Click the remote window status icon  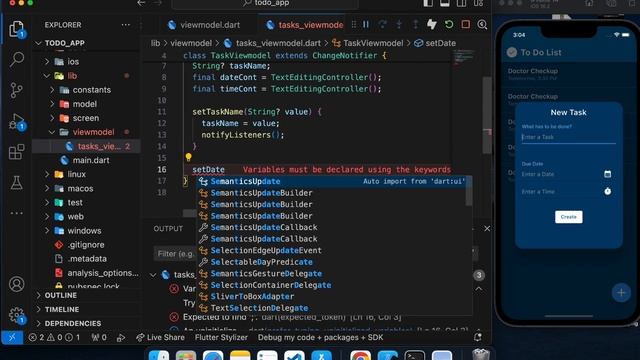point(12,337)
